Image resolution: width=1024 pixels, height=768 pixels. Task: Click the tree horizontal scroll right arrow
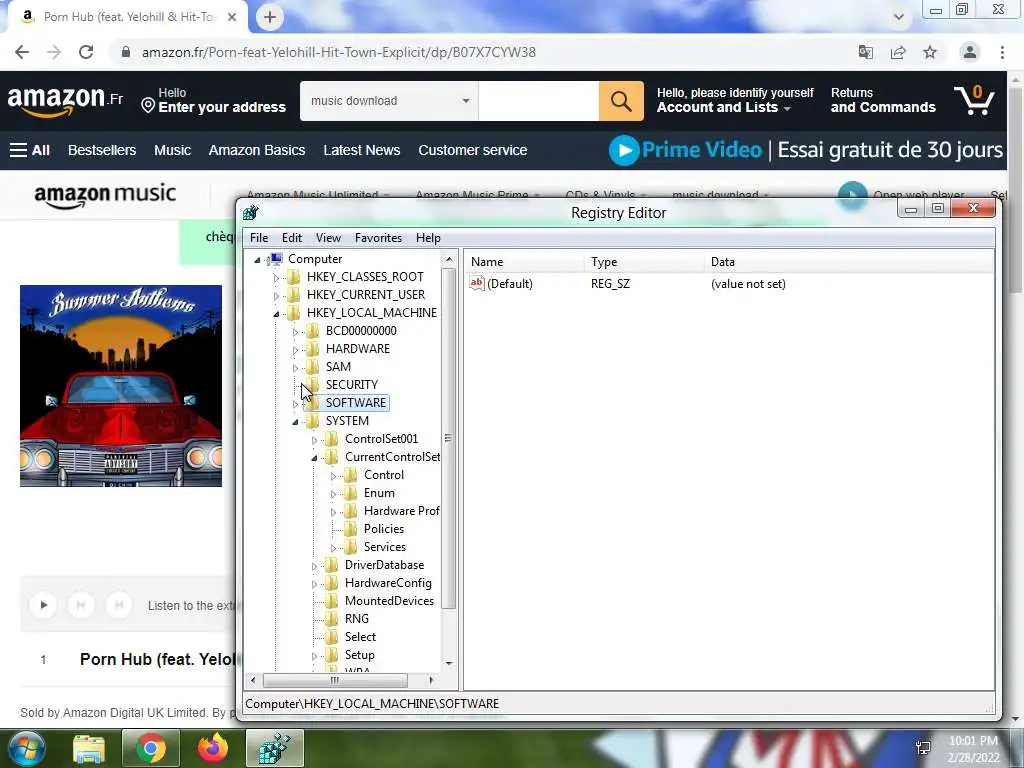[x=431, y=680]
